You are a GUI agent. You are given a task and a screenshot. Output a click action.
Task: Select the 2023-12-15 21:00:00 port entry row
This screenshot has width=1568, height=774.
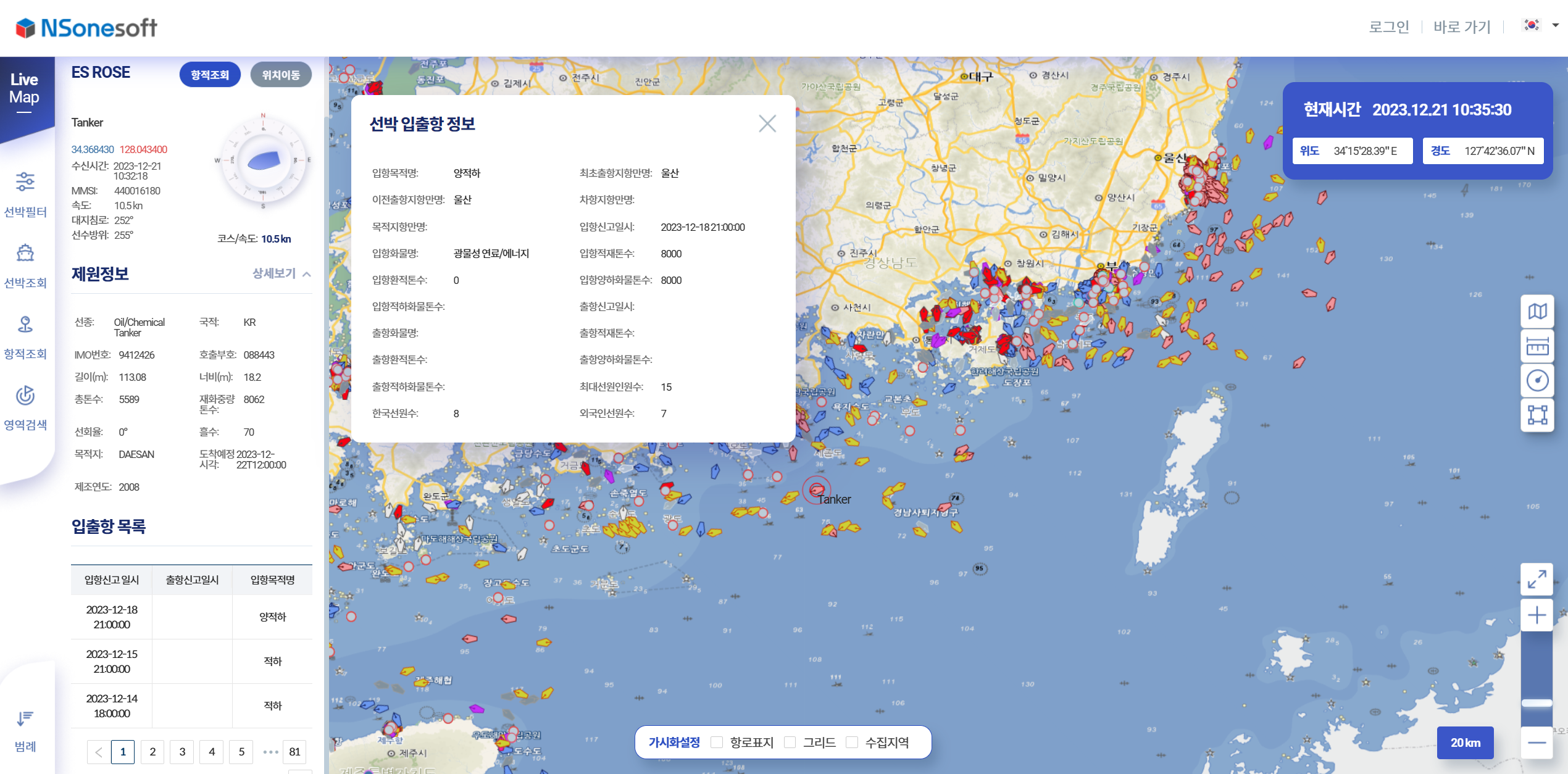pos(191,661)
